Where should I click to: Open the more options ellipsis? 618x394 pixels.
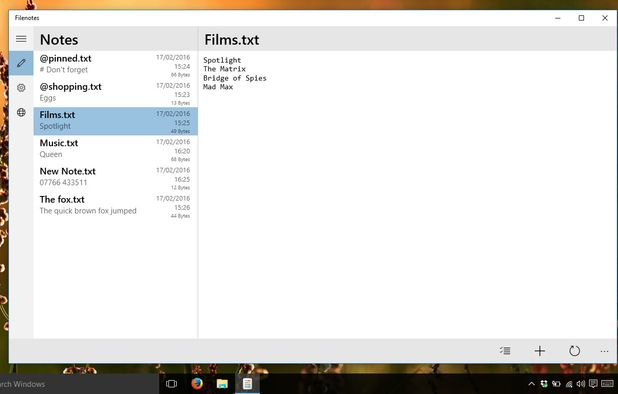pos(604,351)
